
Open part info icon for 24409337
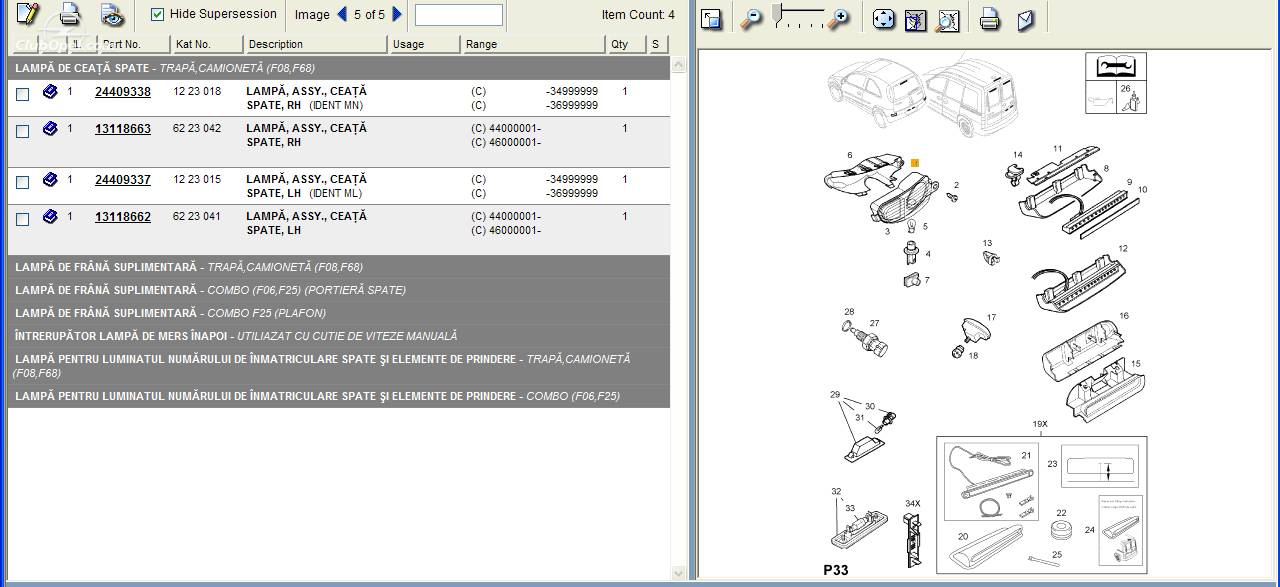(x=51, y=180)
